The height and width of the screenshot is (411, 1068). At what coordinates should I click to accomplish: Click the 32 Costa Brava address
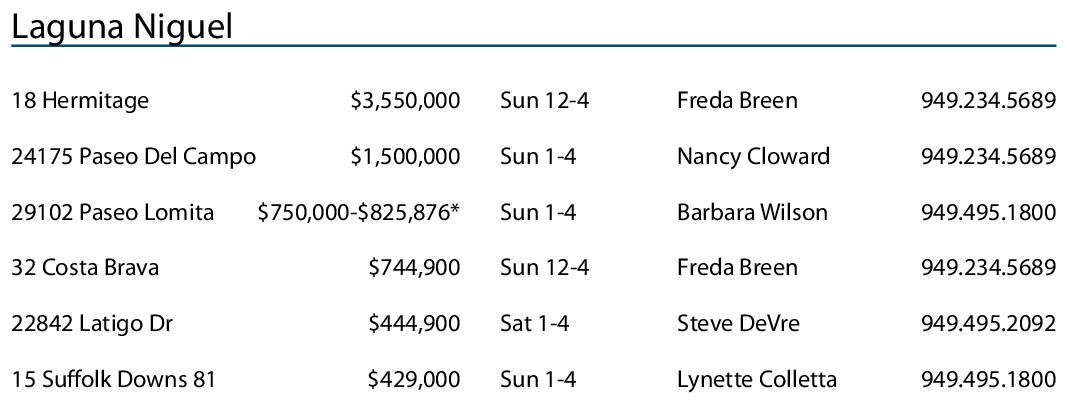85,268
